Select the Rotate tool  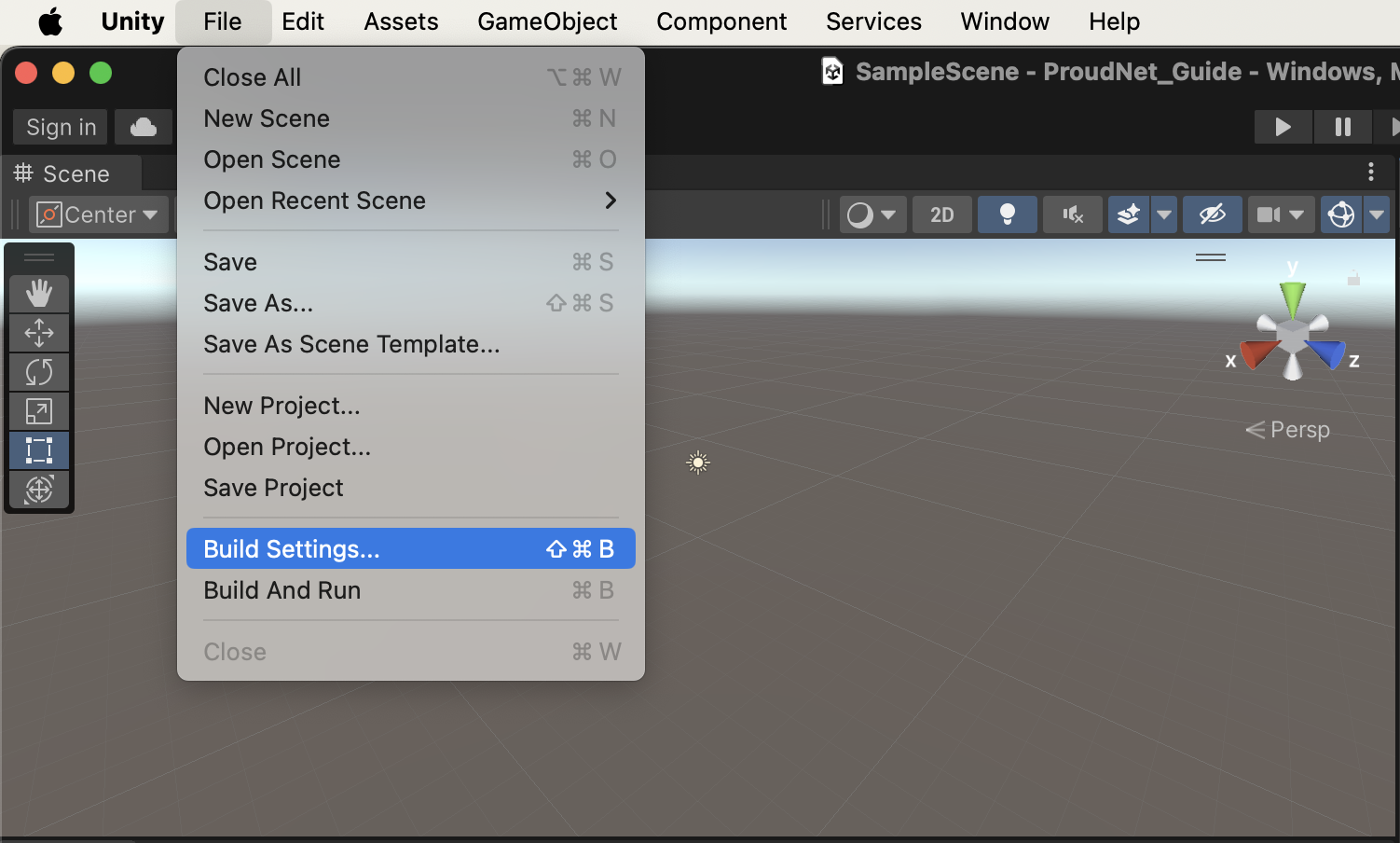39,372
